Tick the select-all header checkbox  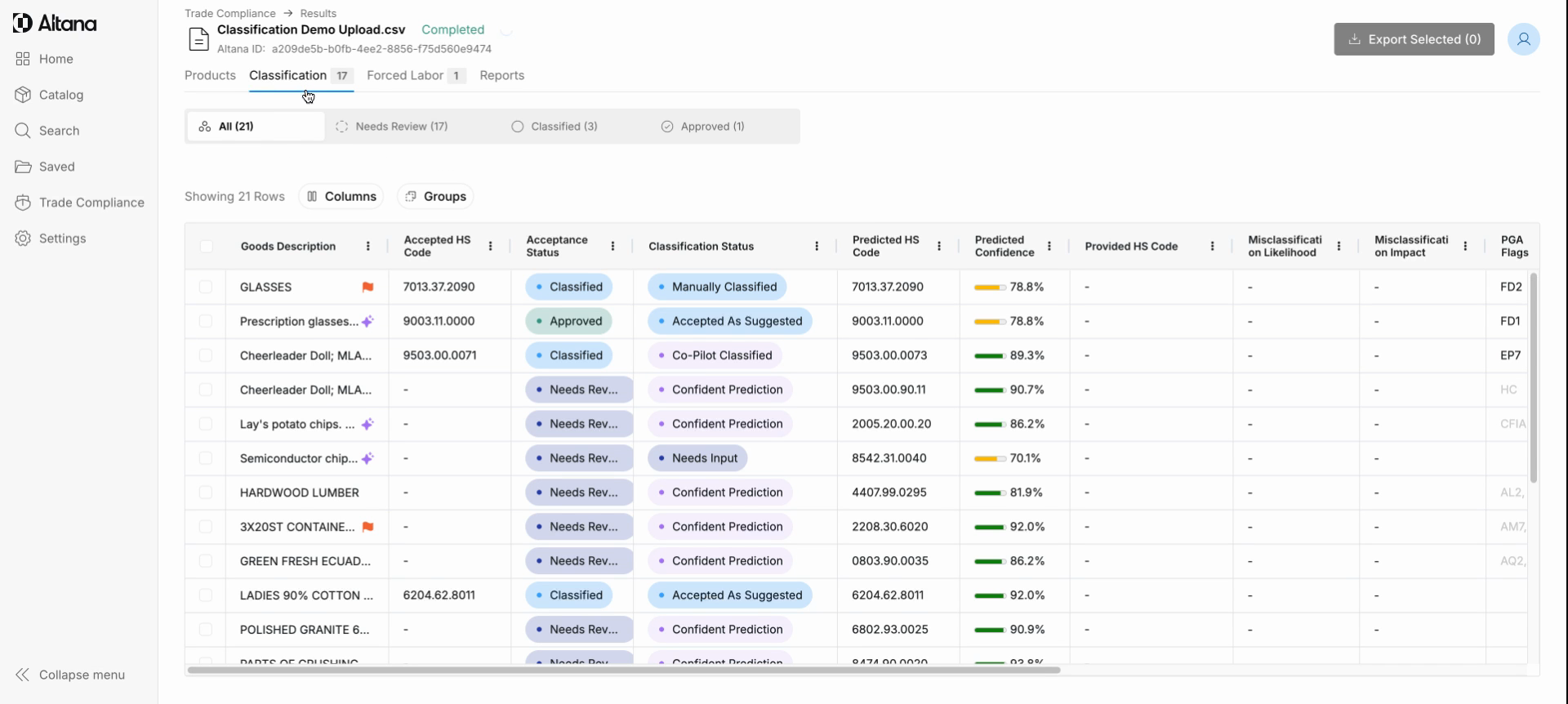click(x=206, y=246)
